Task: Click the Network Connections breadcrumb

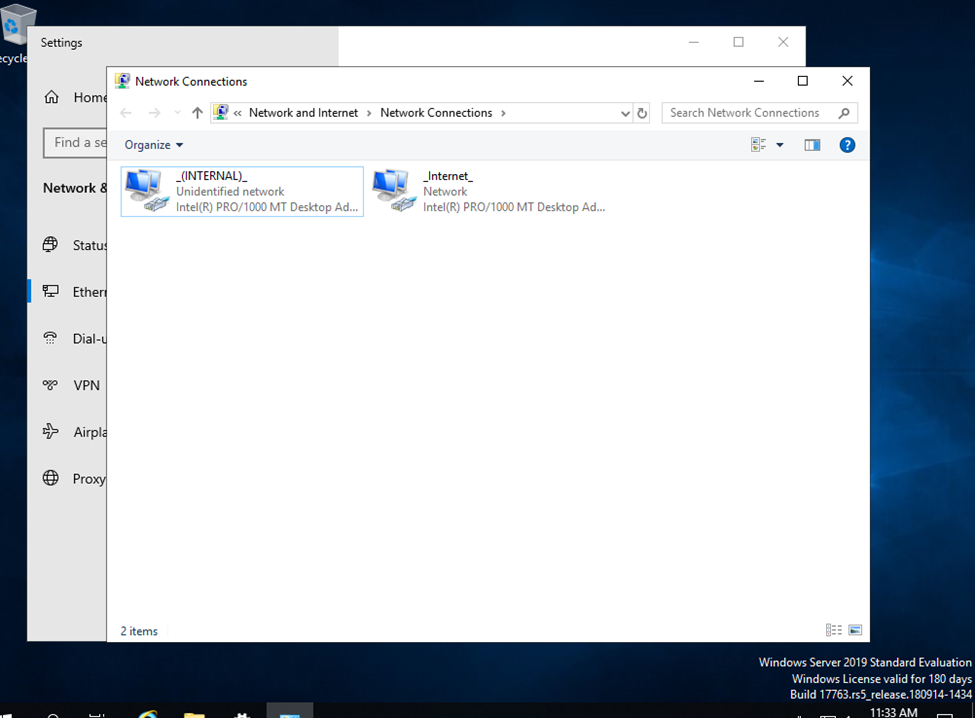Action: click(436, 113)
